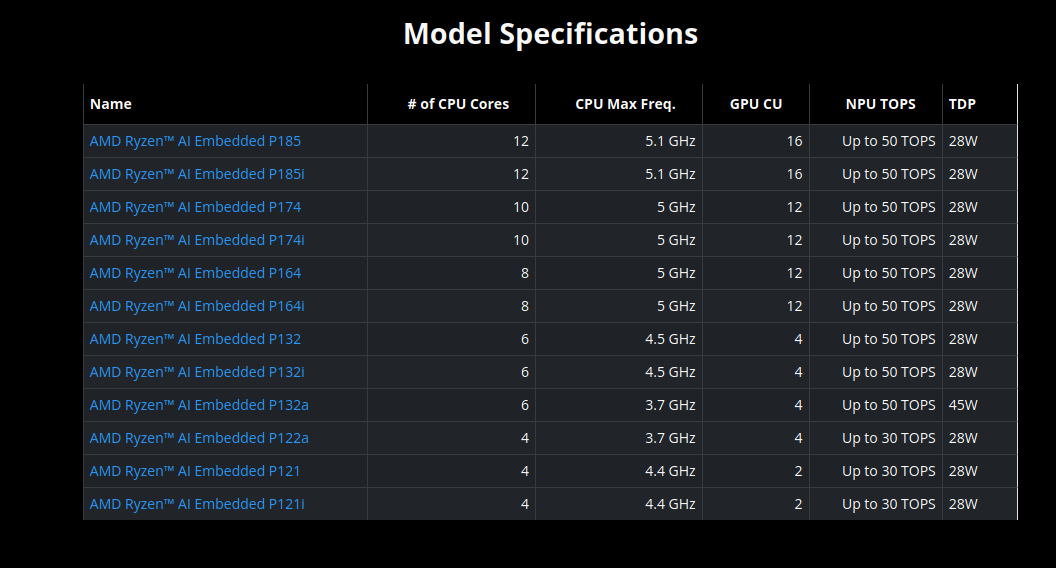Open the AMD Ryzen AI Embedded P132a link

pos(199,405)
